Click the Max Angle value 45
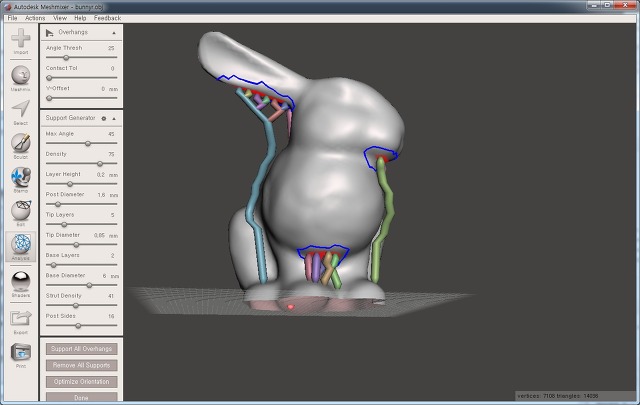 pos(111,134)
